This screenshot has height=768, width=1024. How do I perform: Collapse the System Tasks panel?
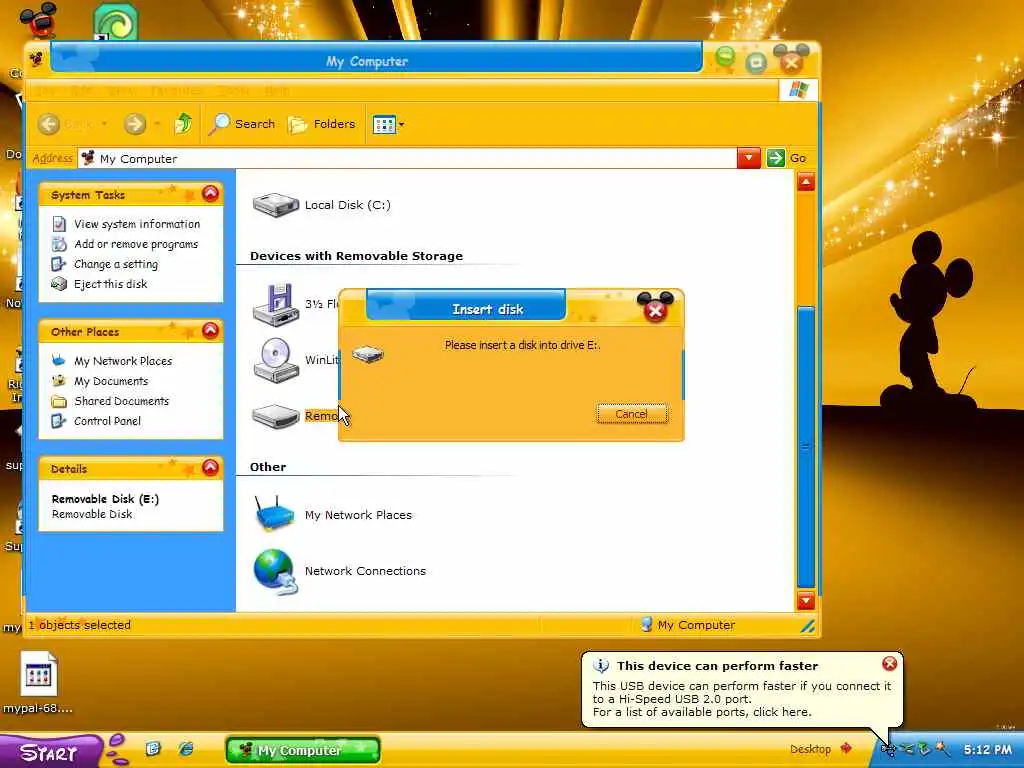[210, 193]
